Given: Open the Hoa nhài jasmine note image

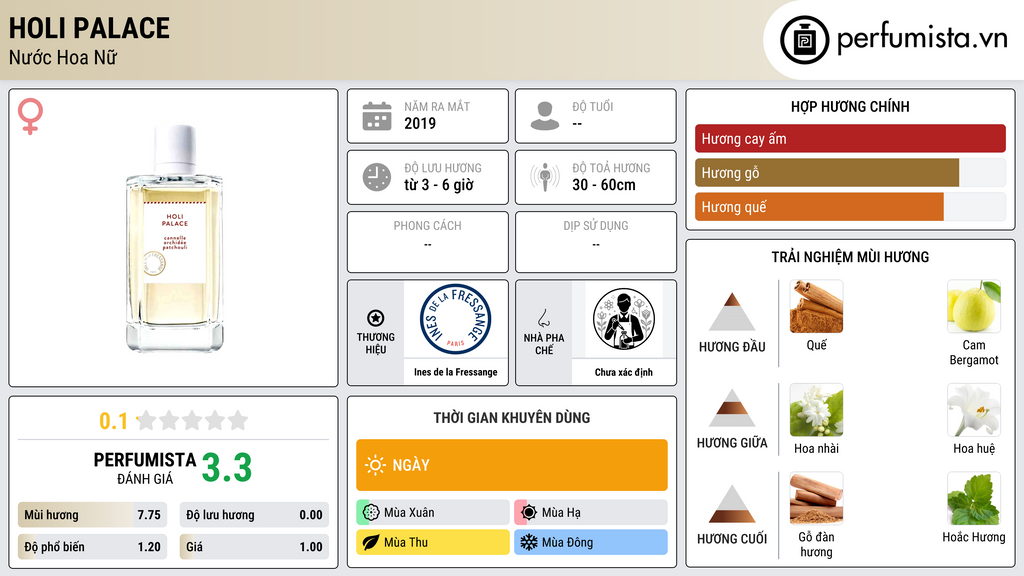Looking at the screenshot, I should 816,409.
